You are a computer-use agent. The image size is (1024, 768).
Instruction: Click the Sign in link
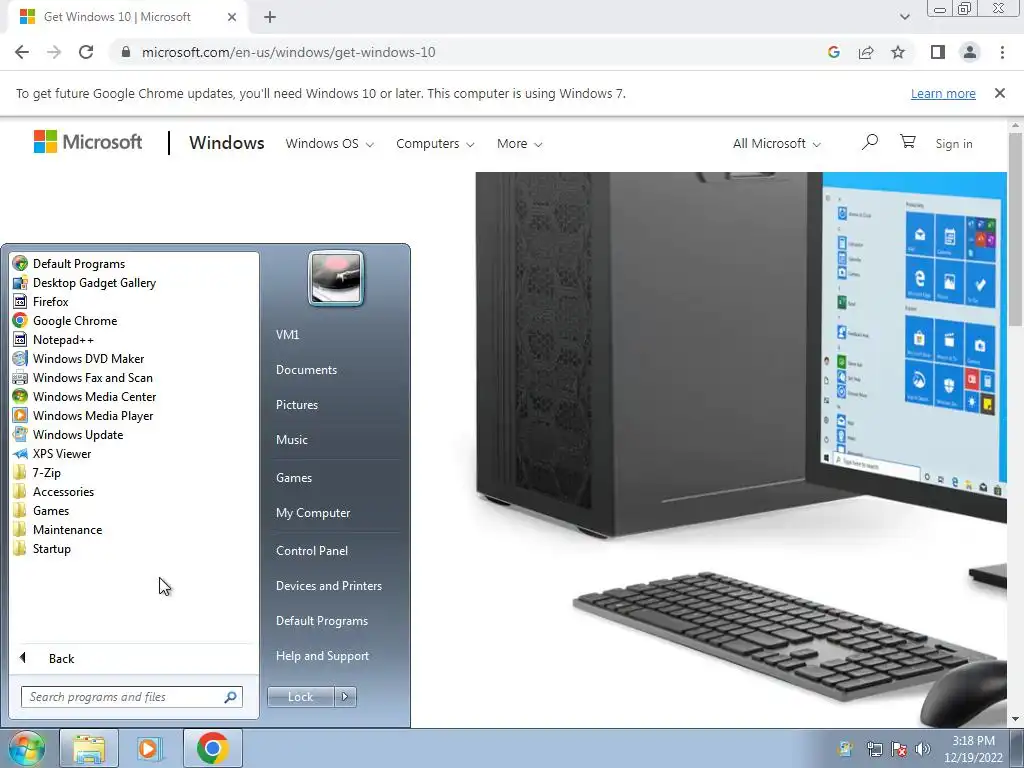953,144
